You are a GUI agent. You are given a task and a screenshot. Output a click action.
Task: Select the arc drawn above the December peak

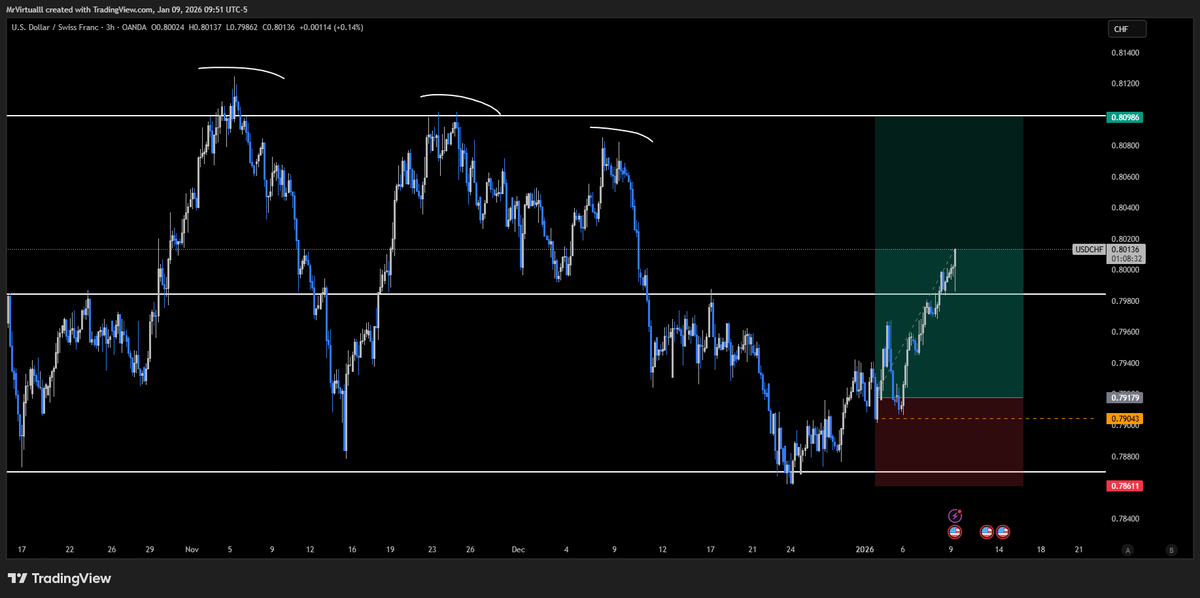coord(622,131)
